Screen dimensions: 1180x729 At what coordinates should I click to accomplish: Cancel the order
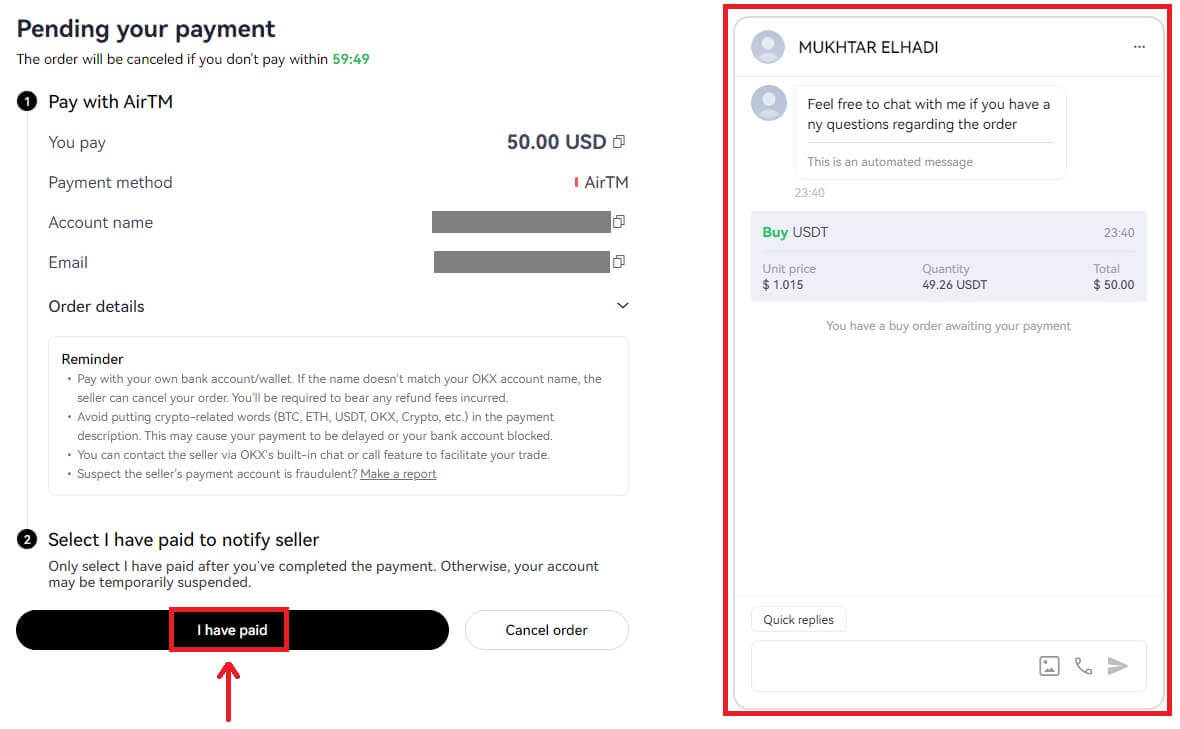tap(546, 629)
